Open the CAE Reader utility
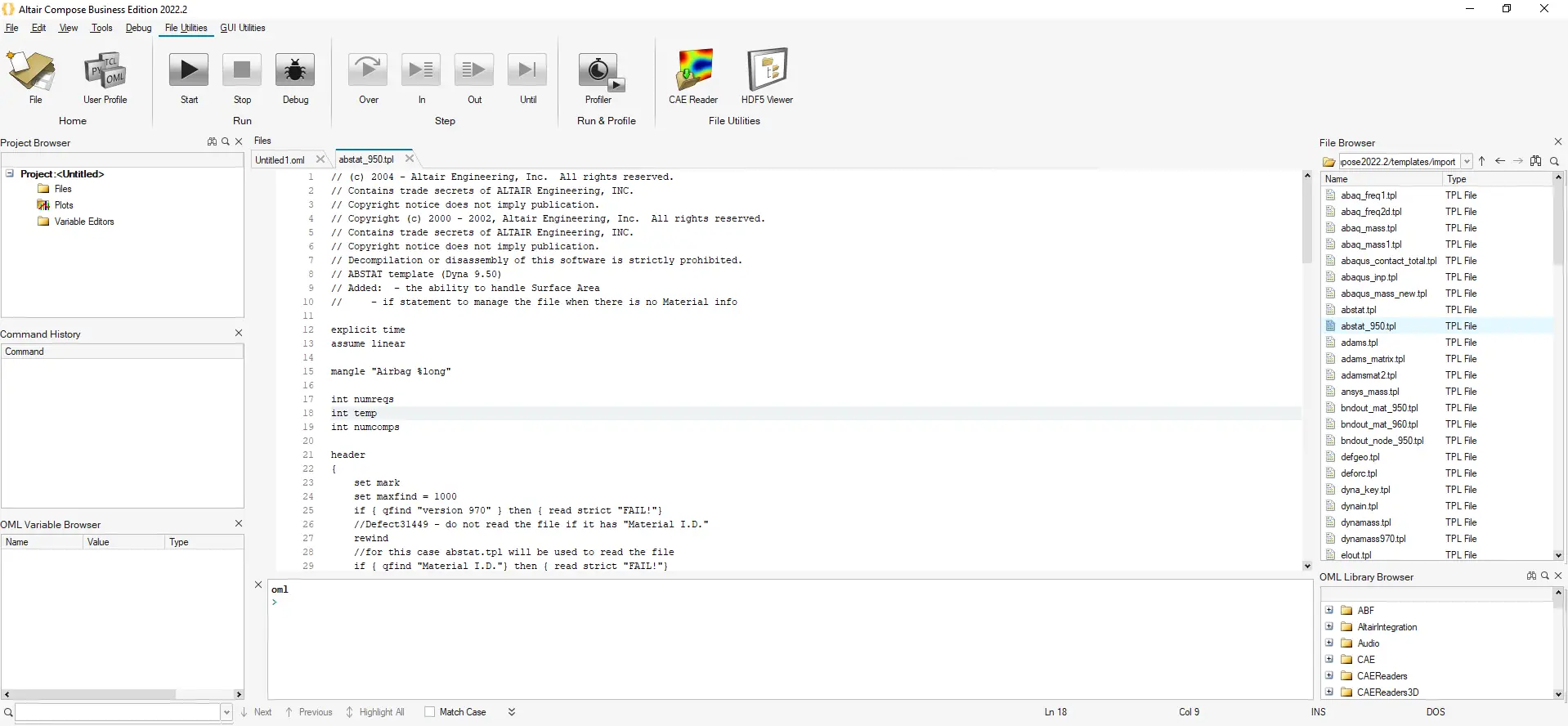Image resolution: width=1568 pixels, height=726 pixels. pos(693,78)
